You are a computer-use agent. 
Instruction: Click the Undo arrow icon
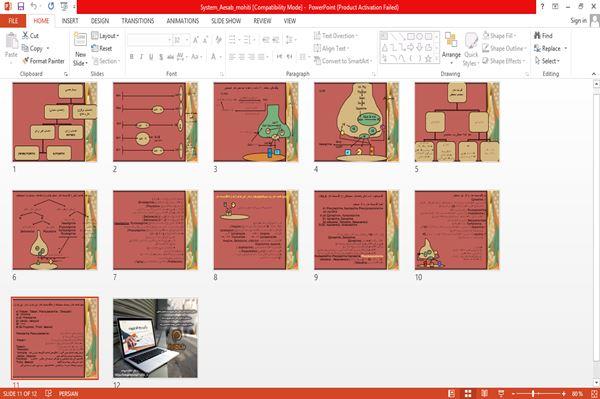(34, 7)
